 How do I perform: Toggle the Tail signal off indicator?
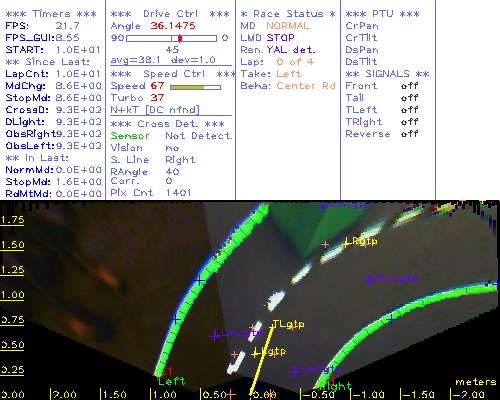410,98
